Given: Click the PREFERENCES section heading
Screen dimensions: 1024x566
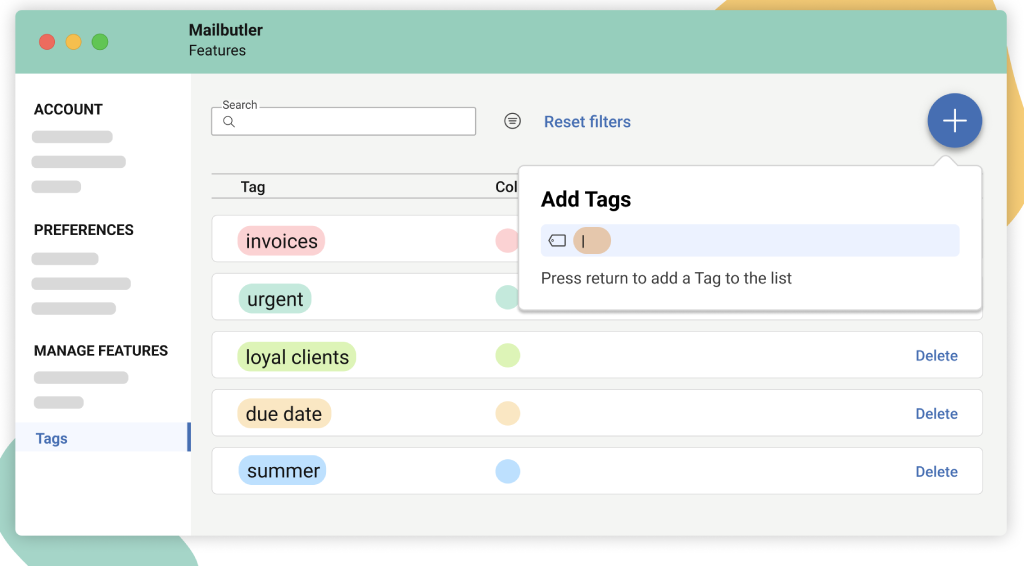Looking at the screenshot, I should [84, 230].
